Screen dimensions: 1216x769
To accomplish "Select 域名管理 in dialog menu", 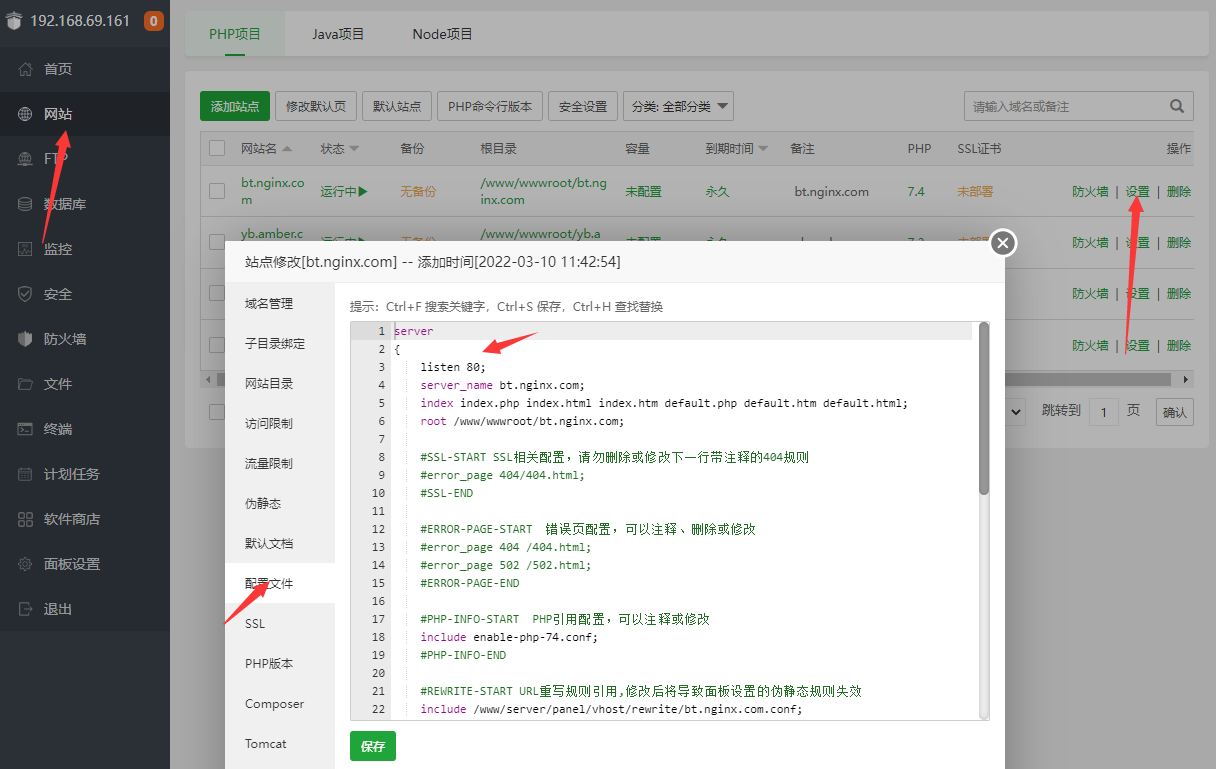I will [x=280, y=303].
